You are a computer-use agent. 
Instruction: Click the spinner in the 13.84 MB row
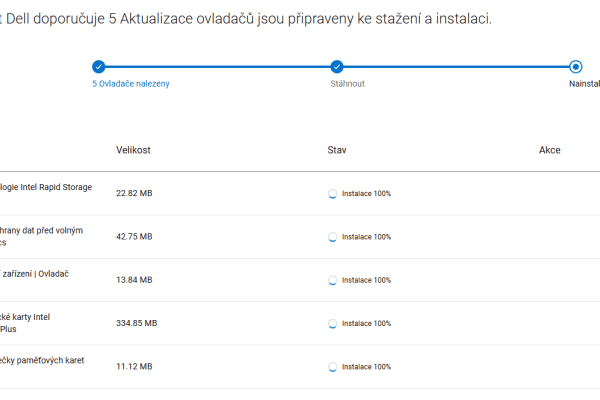coord(333,280)
